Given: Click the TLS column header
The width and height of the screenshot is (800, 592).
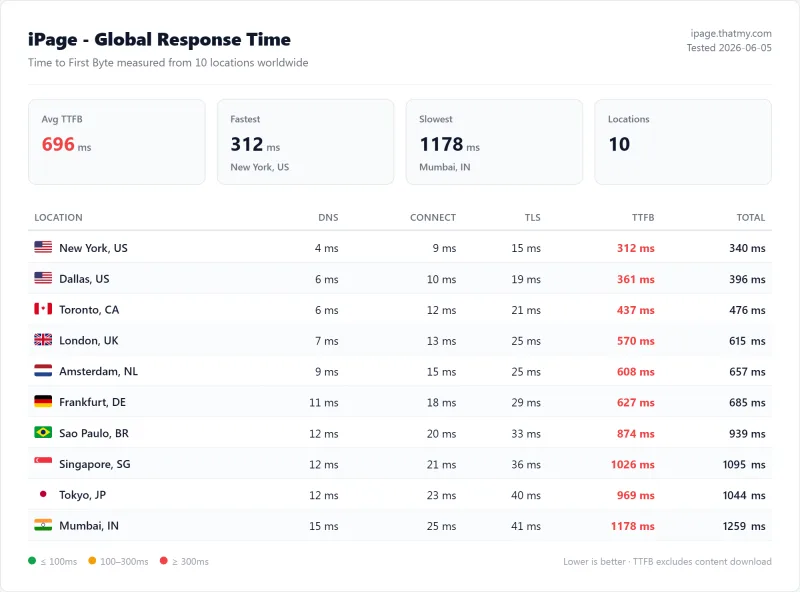Looking at the screenshot, I should coord(532,217).
